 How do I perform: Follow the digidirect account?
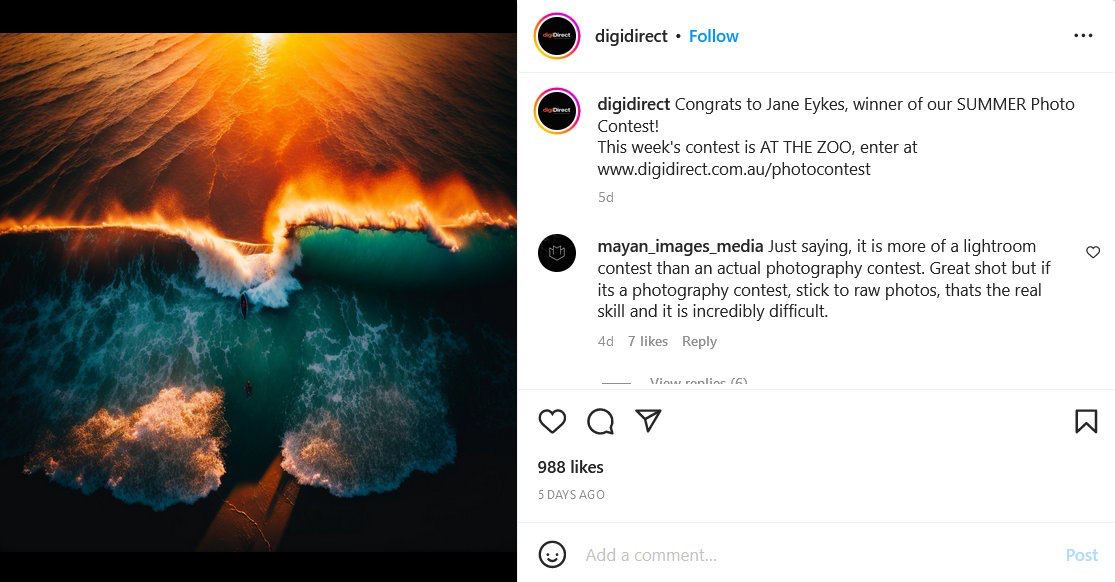(x=713, y=36)
